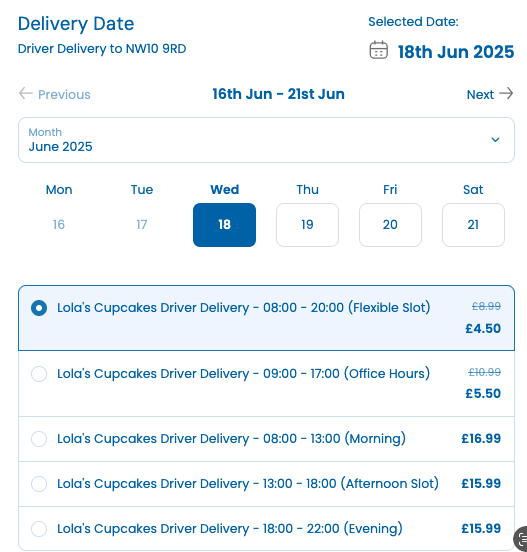Pick the Evening 18:00 - 22:00 delivery slot
This screenshot has width=527, height=552.
266,529
